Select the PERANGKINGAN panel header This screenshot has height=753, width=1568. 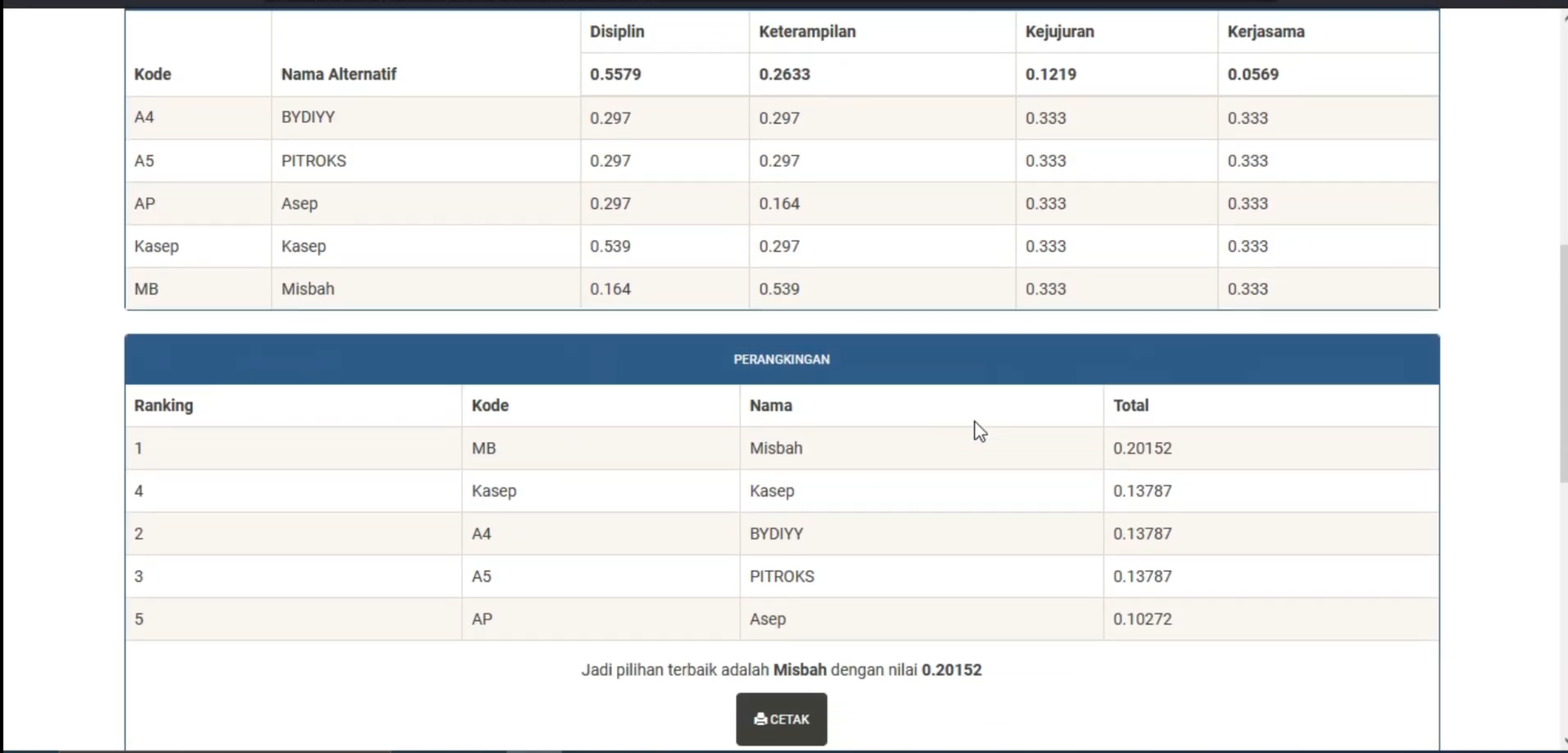782,359
